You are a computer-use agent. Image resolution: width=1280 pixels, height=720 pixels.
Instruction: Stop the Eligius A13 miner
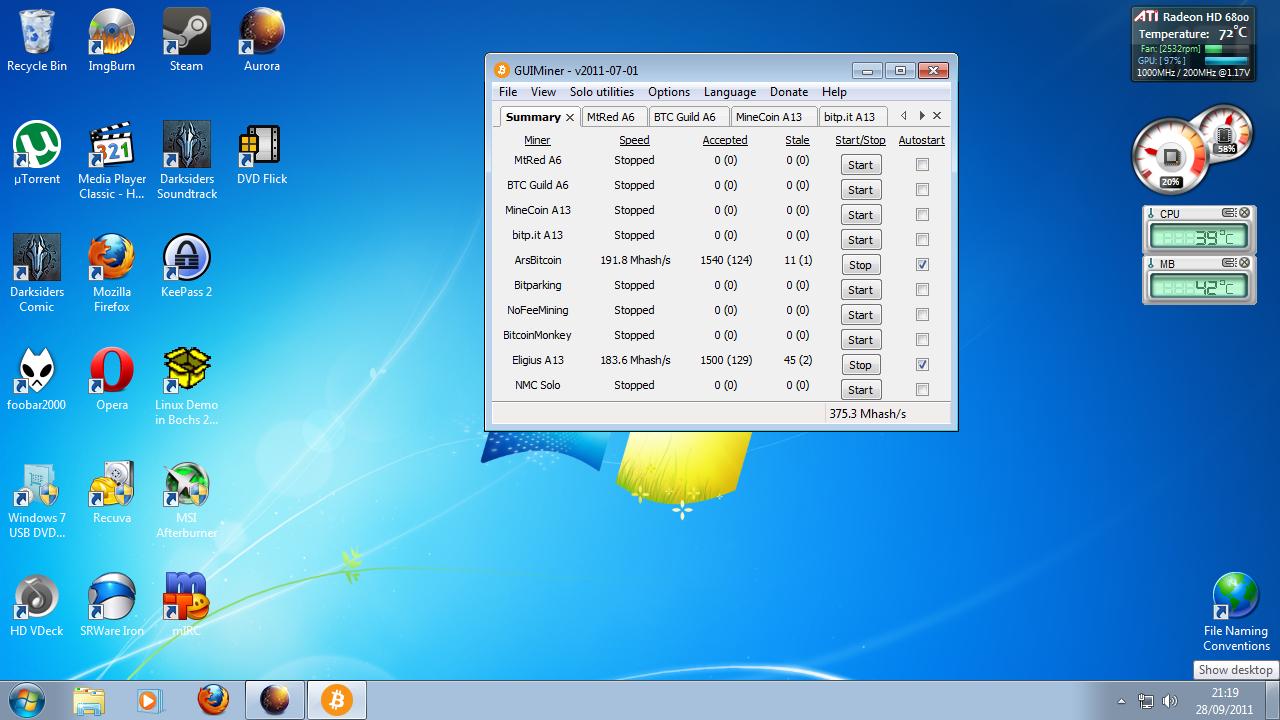pyautogui.click(x=860, y=365)
